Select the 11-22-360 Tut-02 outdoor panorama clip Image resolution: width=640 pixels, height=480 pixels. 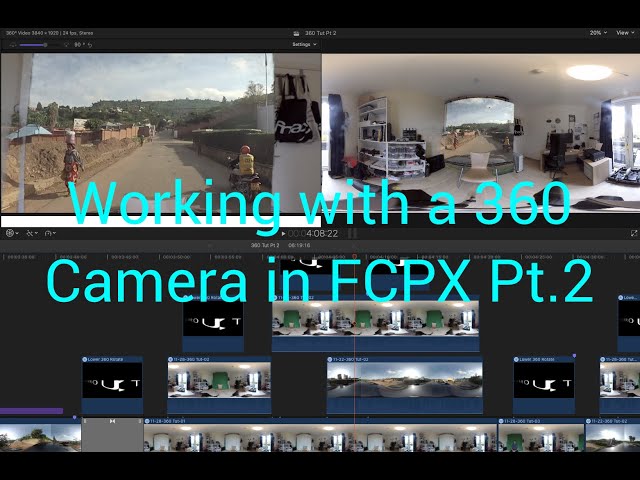(404, 385)
